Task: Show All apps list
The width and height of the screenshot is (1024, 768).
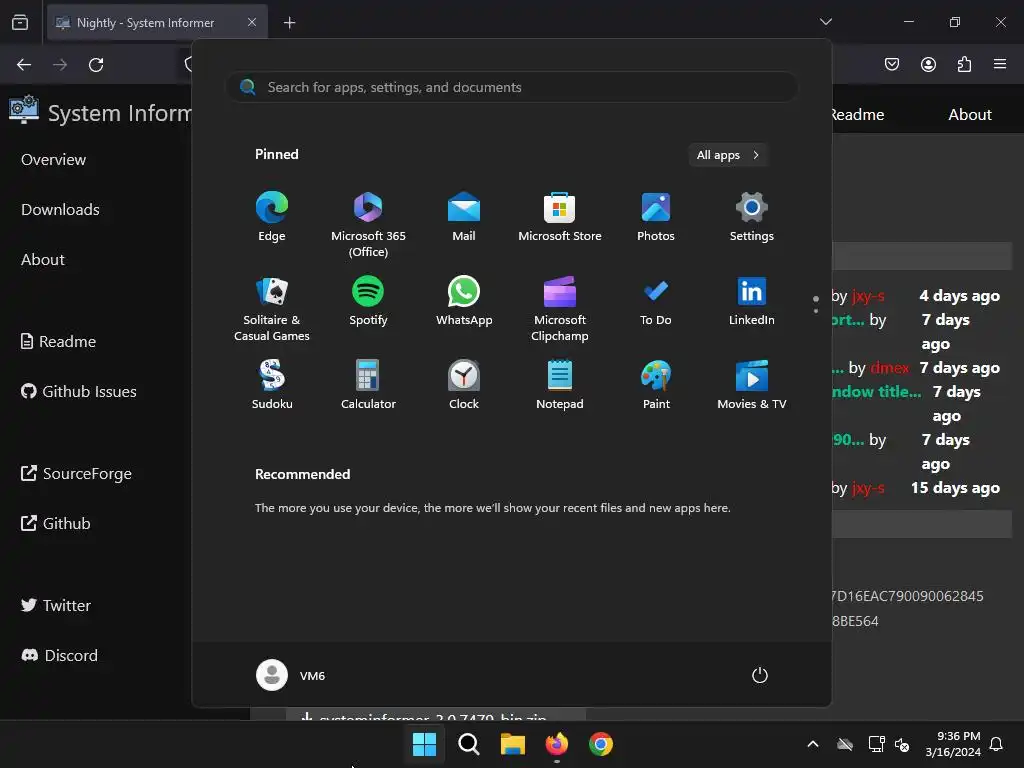Action: [728, 155]
